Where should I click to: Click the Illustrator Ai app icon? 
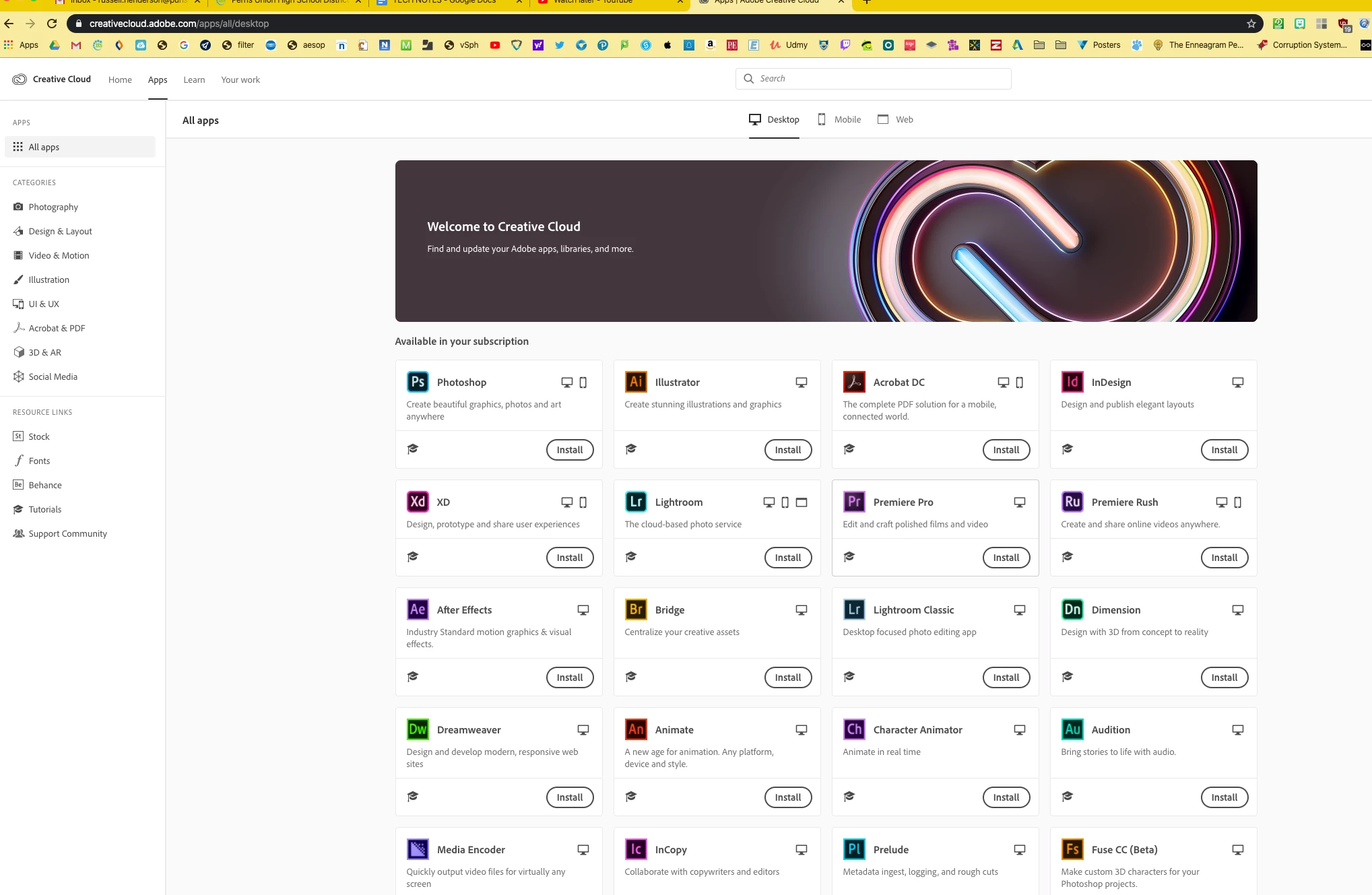coord(636,382)
